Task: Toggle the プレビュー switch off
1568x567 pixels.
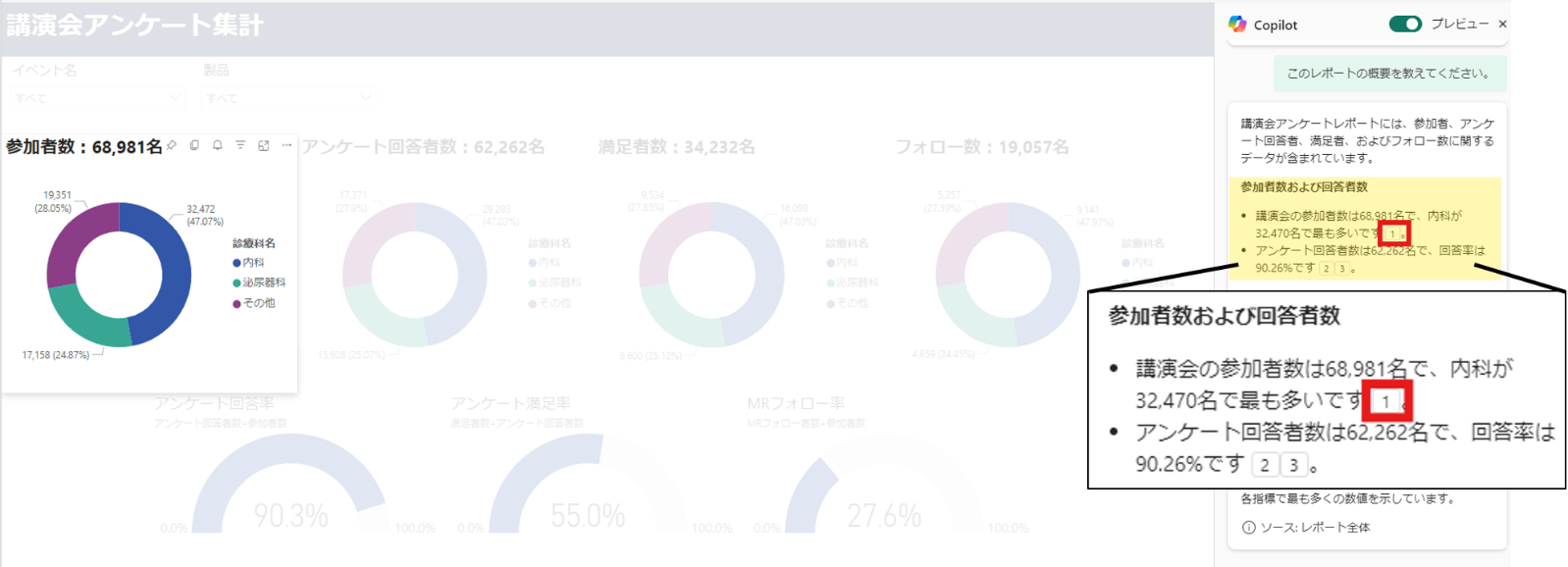Action: (1405, 25)
